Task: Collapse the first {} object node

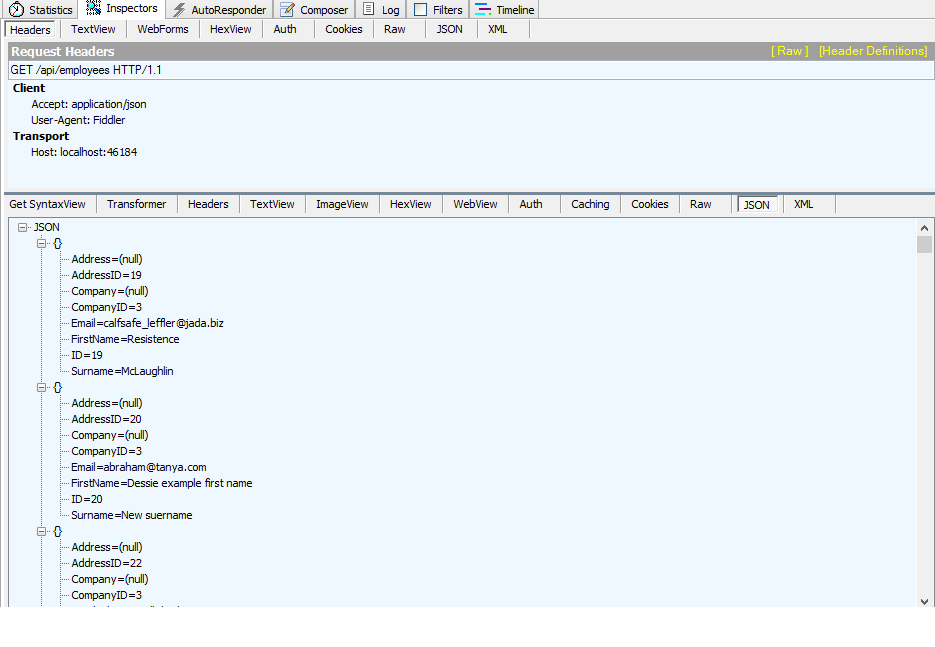Action: [42, 244]
